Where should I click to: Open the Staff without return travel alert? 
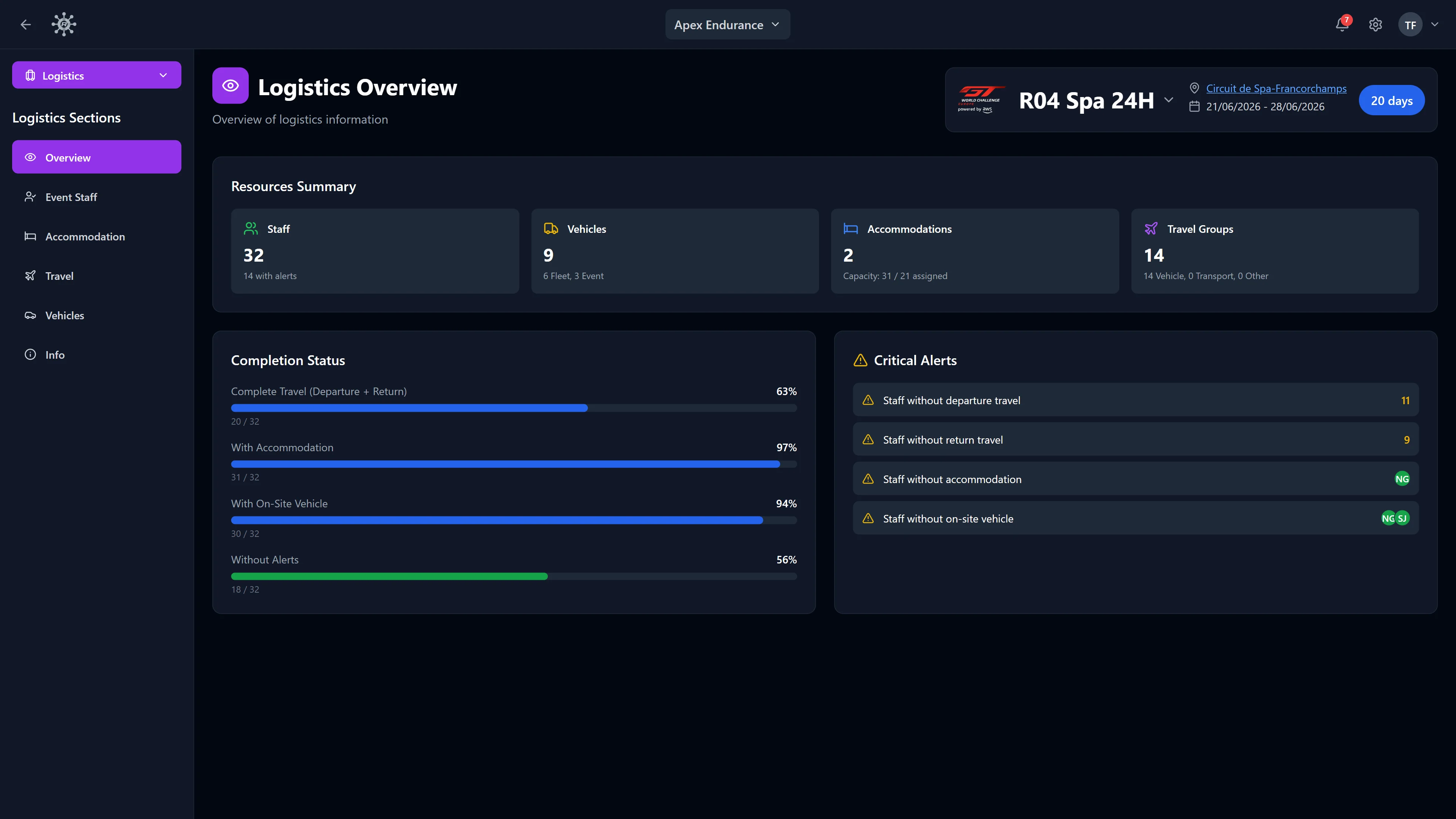[1136, 439]
